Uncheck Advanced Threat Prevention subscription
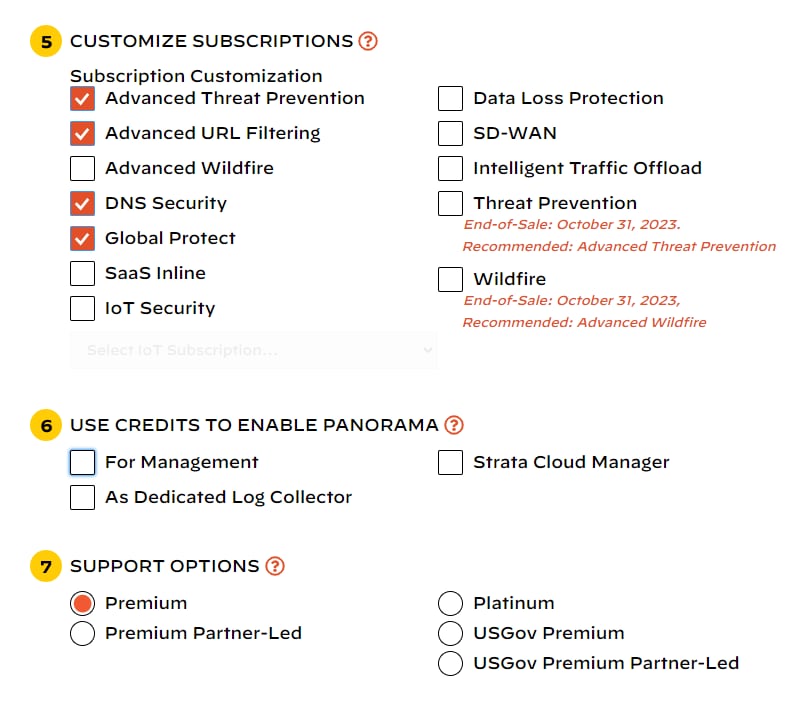 82,98
